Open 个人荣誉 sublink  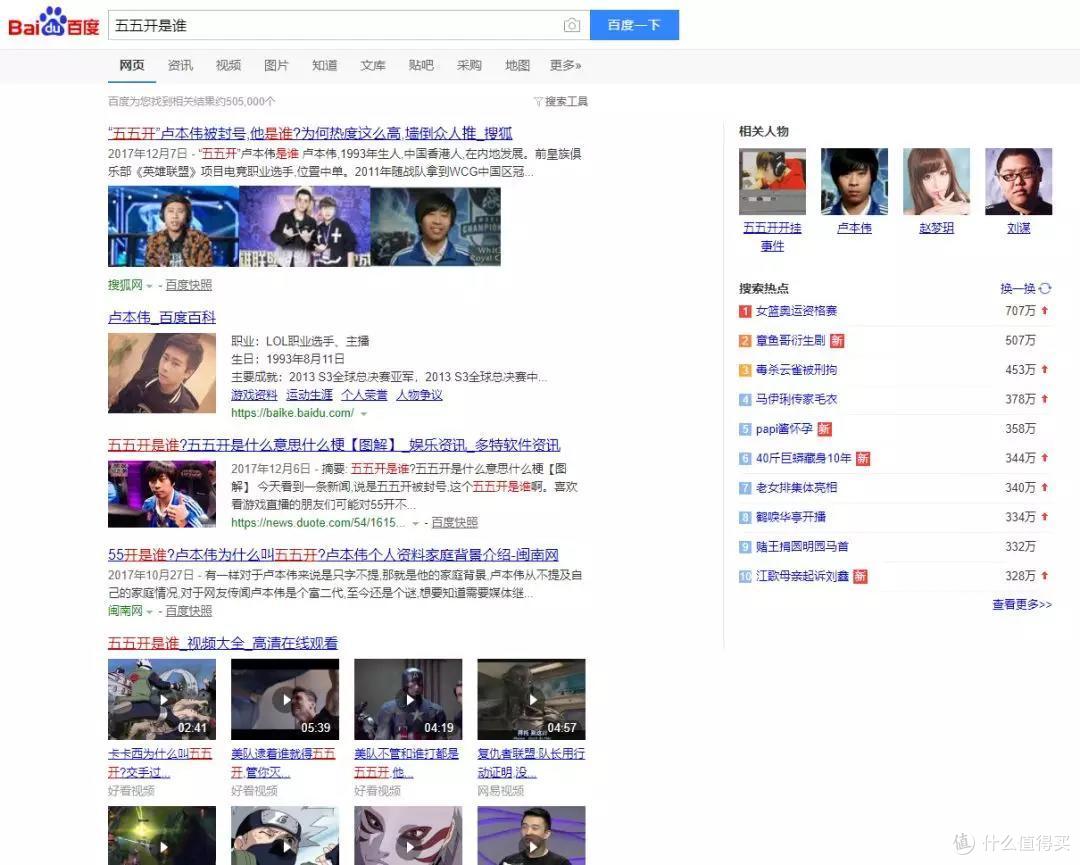(364, 395)
